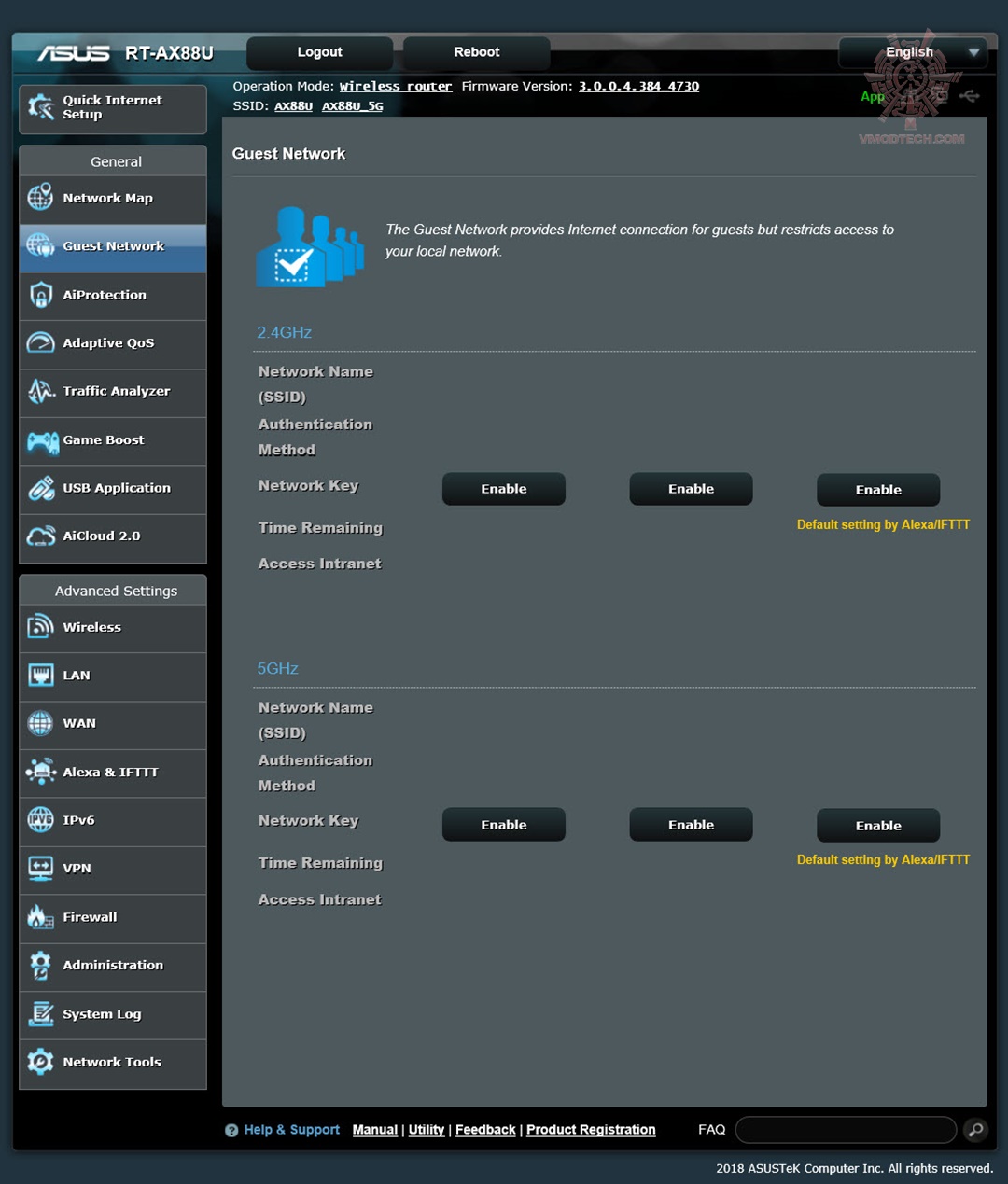Viewport: 1008px width, 1184px height.
Task: Click the Quick Internet Setup icon
Action: coord(41,107)
